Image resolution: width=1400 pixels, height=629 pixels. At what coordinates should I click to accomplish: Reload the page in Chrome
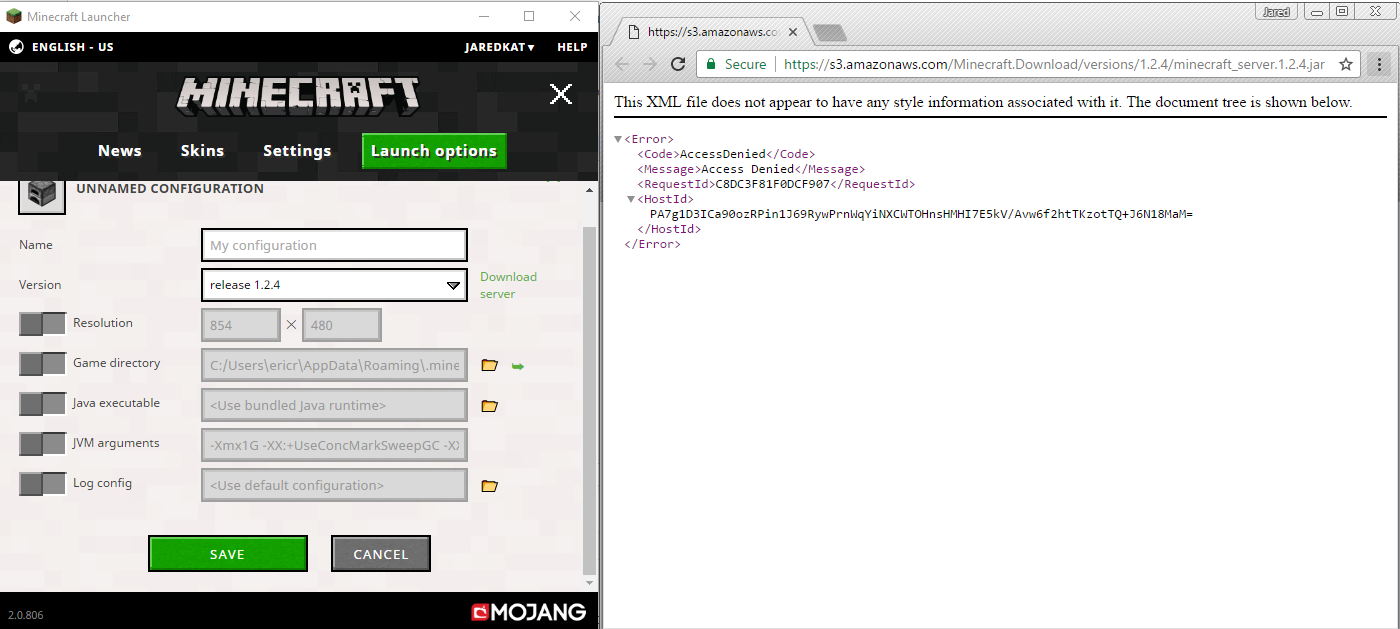(x=678, y=64)
